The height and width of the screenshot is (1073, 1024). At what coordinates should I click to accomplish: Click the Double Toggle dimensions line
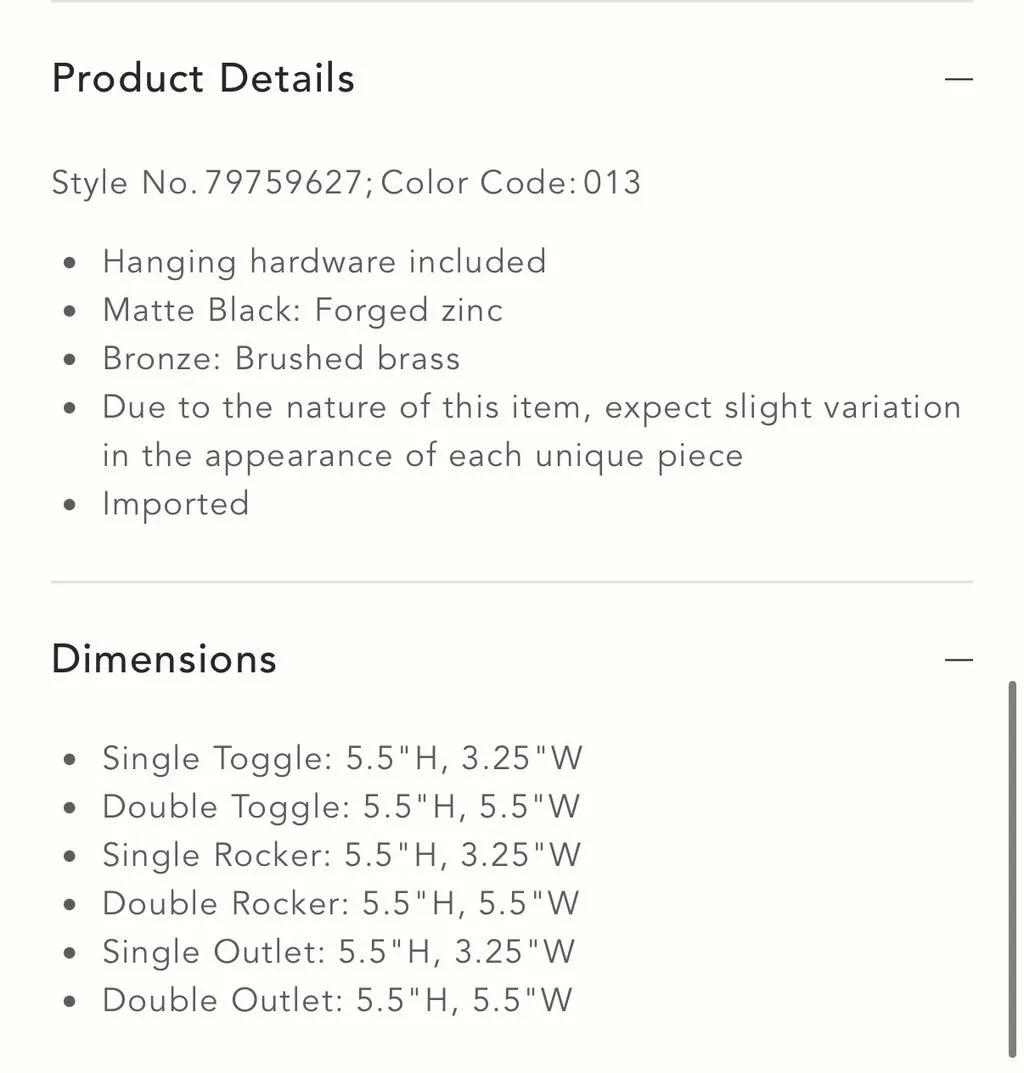click(x=341, y=807)
